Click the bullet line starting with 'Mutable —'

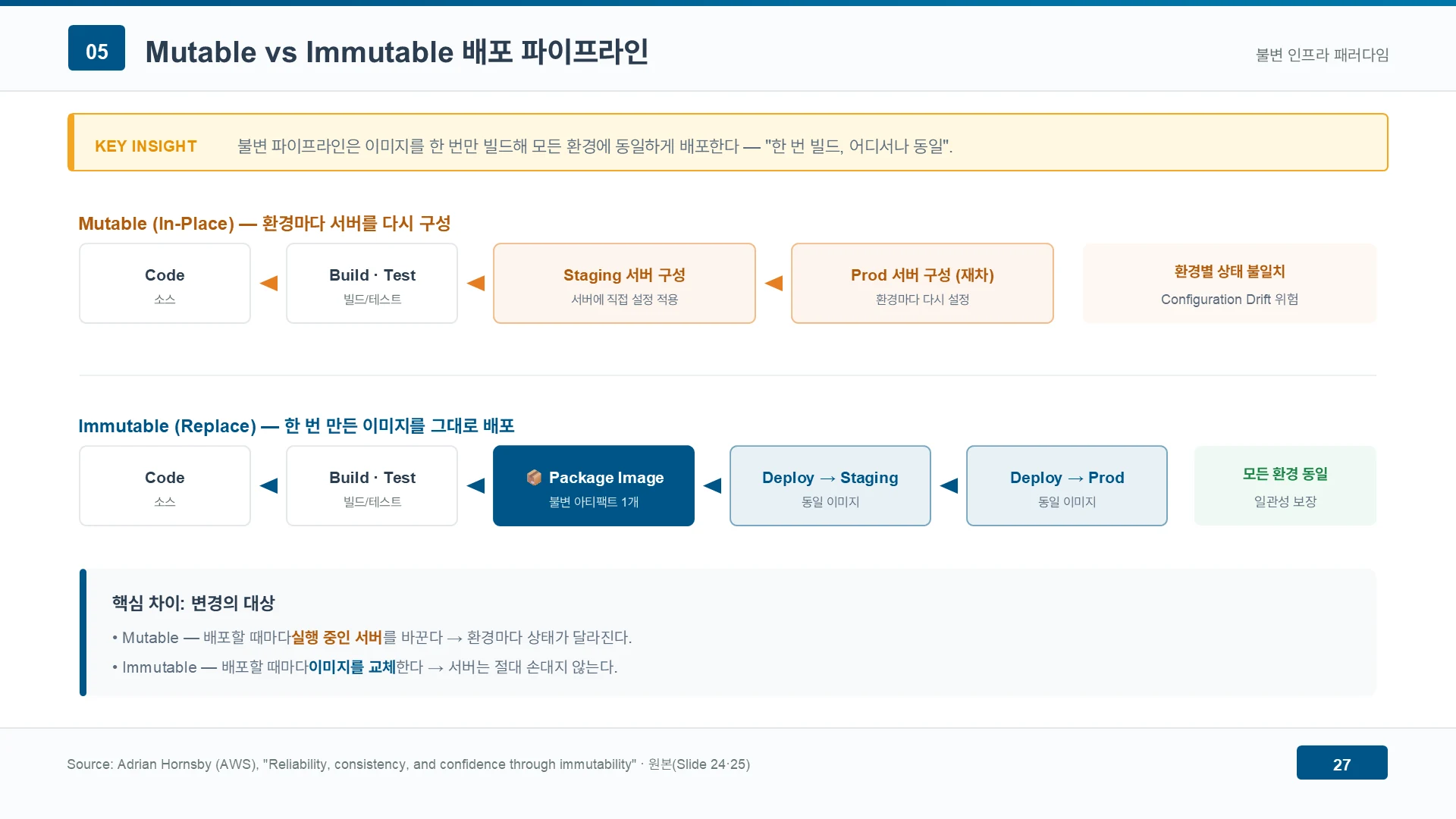coord(372,638)
